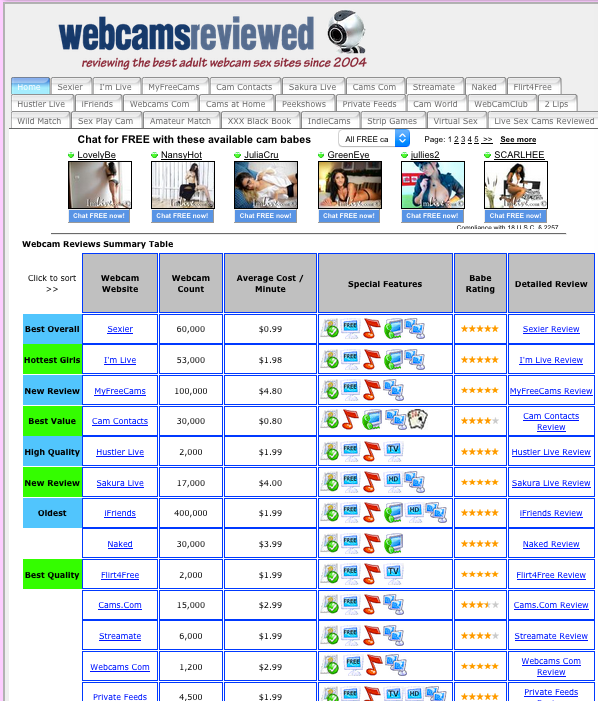Click the See more link
Viewport: 598px width, 701px height.
[x=518, y=139]
